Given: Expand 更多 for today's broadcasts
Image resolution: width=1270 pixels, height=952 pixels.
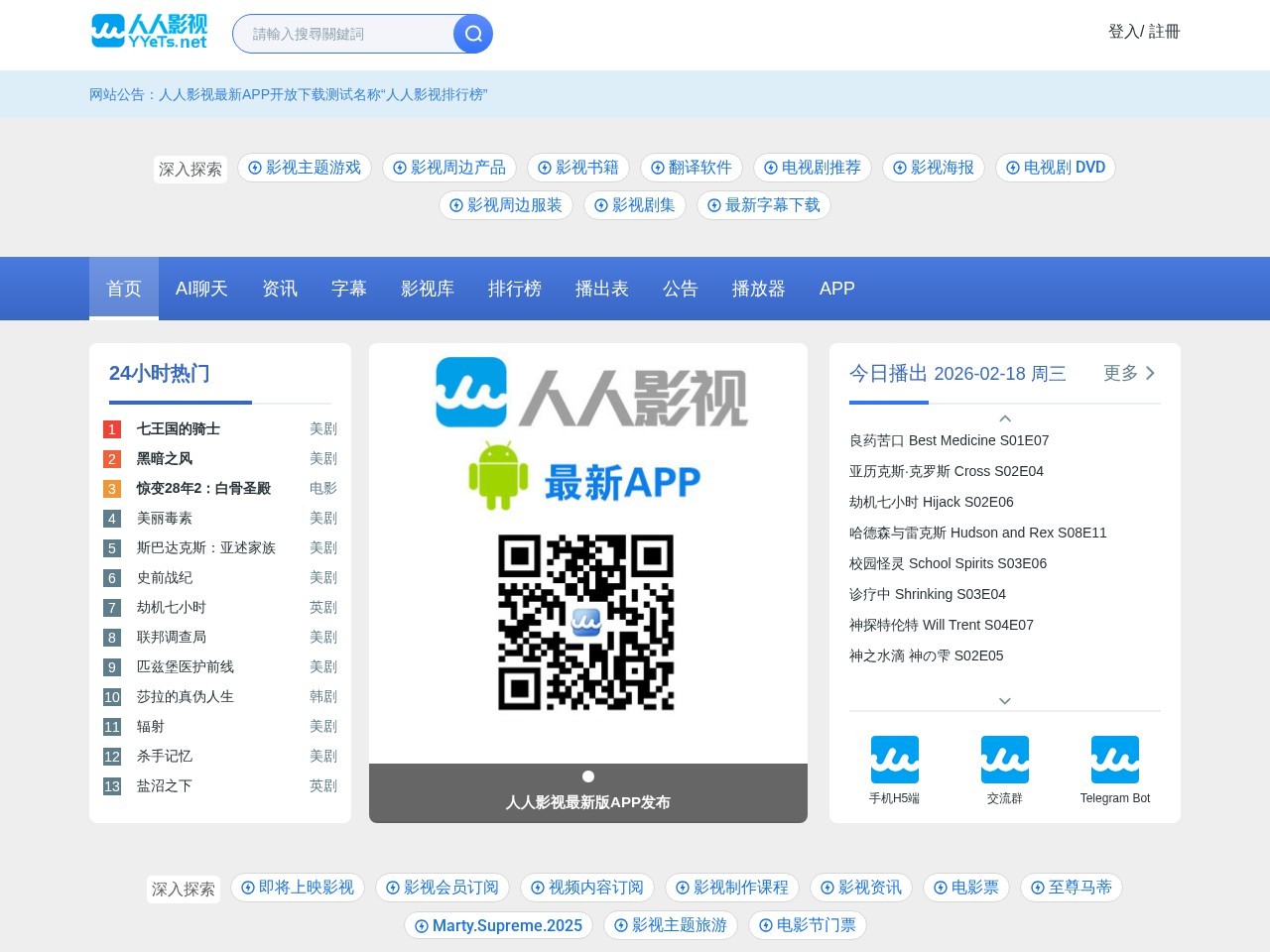Looking at the screenshot, I should (1129, 373).
